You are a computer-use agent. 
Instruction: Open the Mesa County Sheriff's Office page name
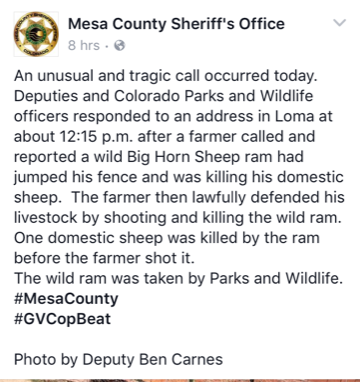click(176, 24)
